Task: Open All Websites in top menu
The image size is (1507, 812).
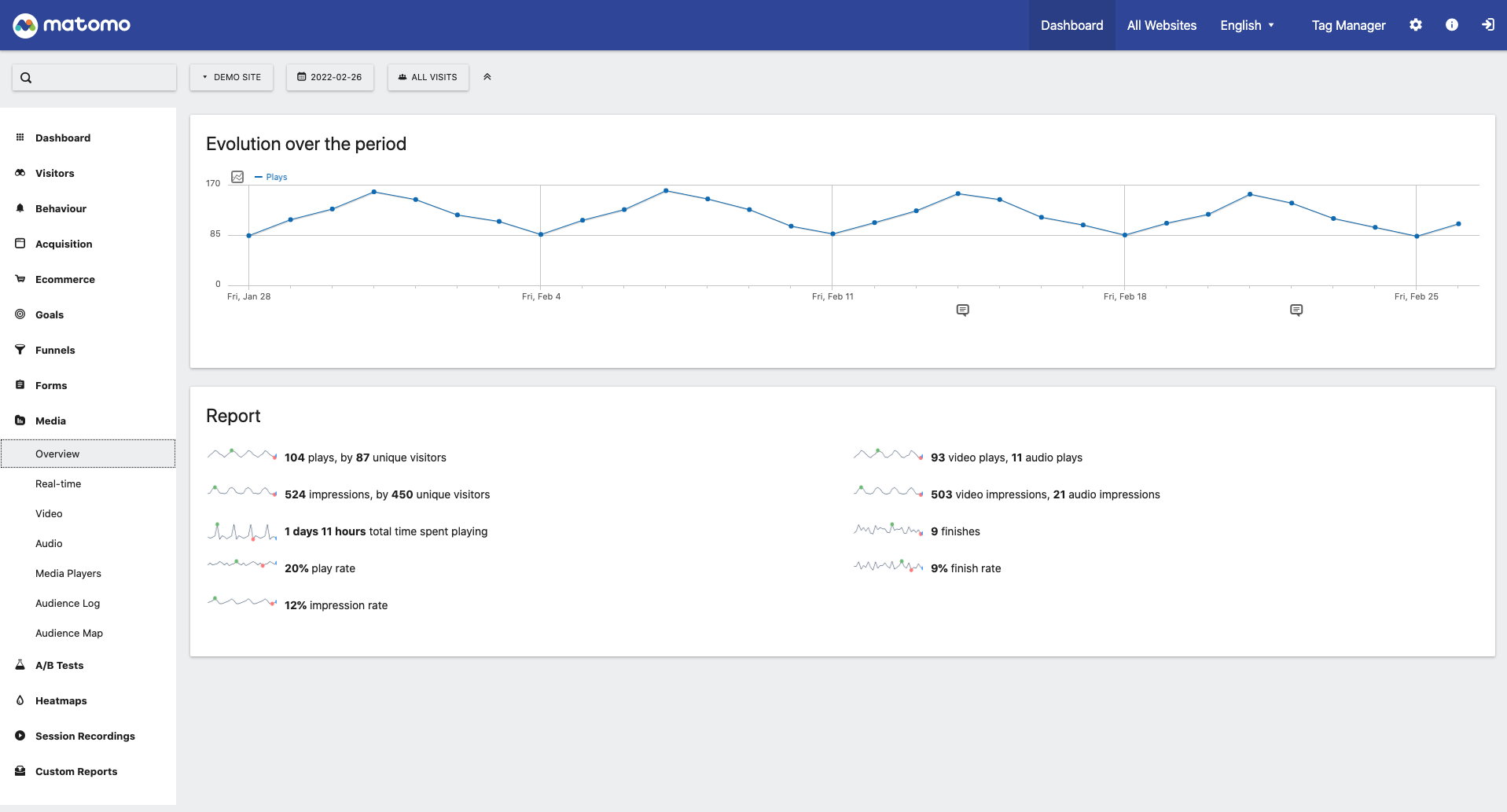Action: (1161, 25)
